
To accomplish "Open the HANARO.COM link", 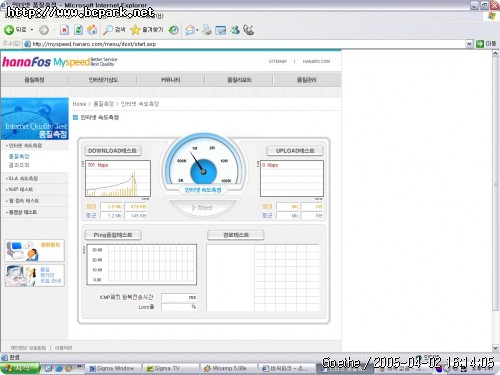I will click(316, 61).
